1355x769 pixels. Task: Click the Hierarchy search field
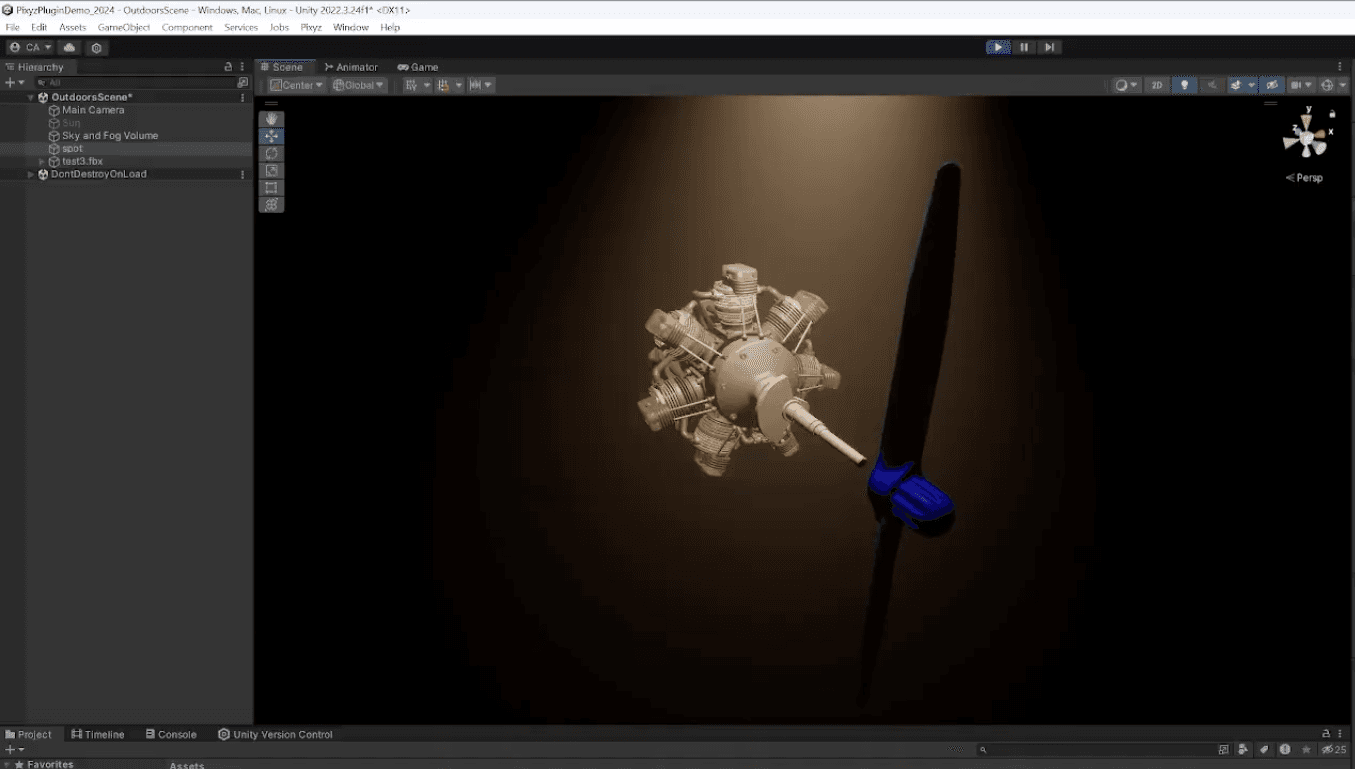pyautogui.click(x=135, y=83)
